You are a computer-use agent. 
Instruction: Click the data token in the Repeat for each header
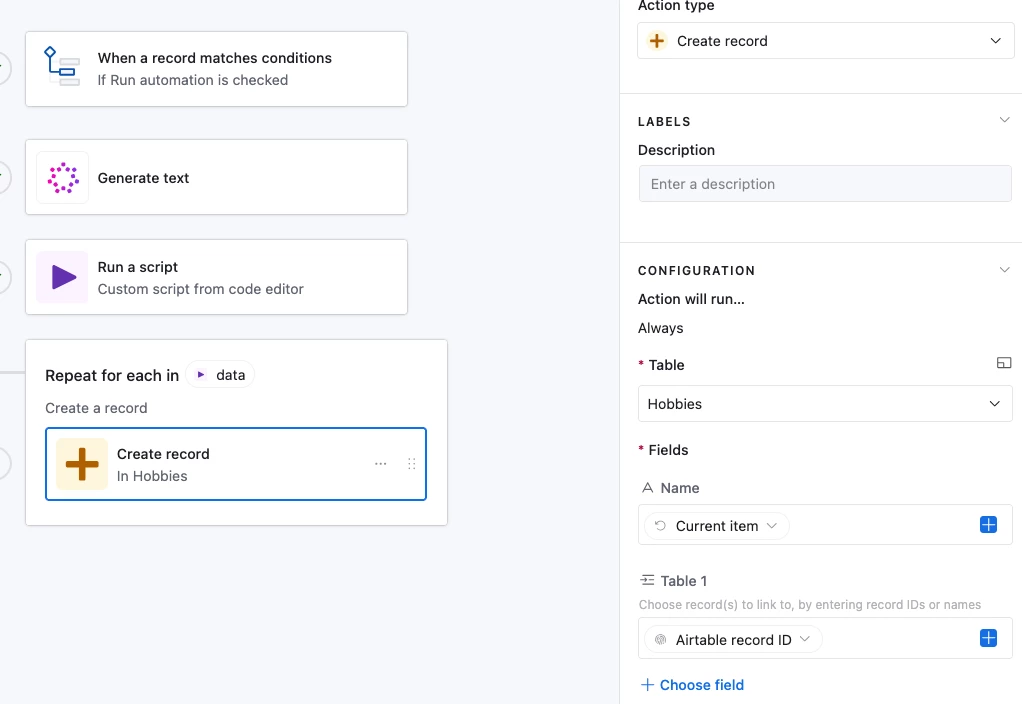[221, 375]
